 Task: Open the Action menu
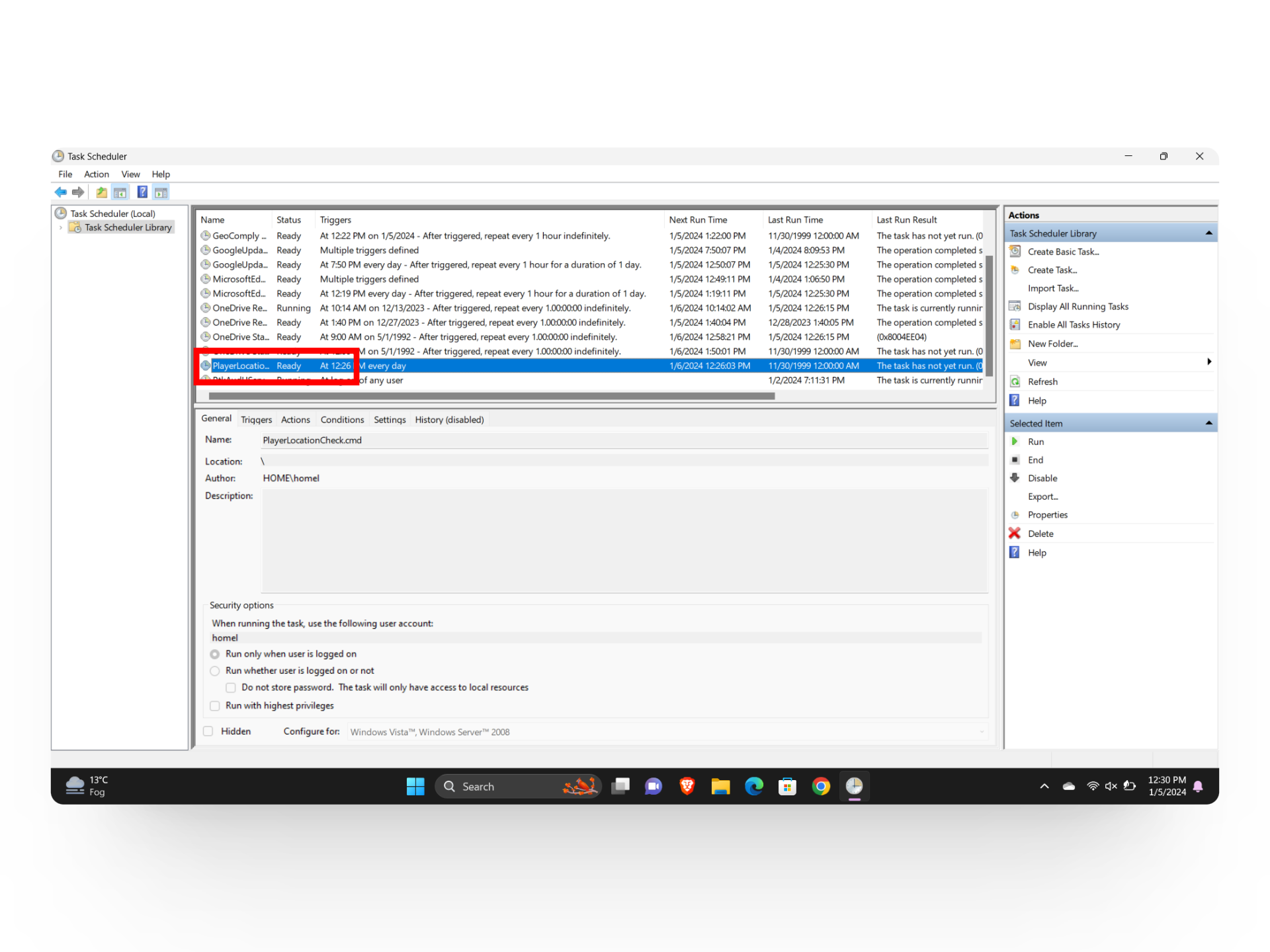tap(96, 175)
